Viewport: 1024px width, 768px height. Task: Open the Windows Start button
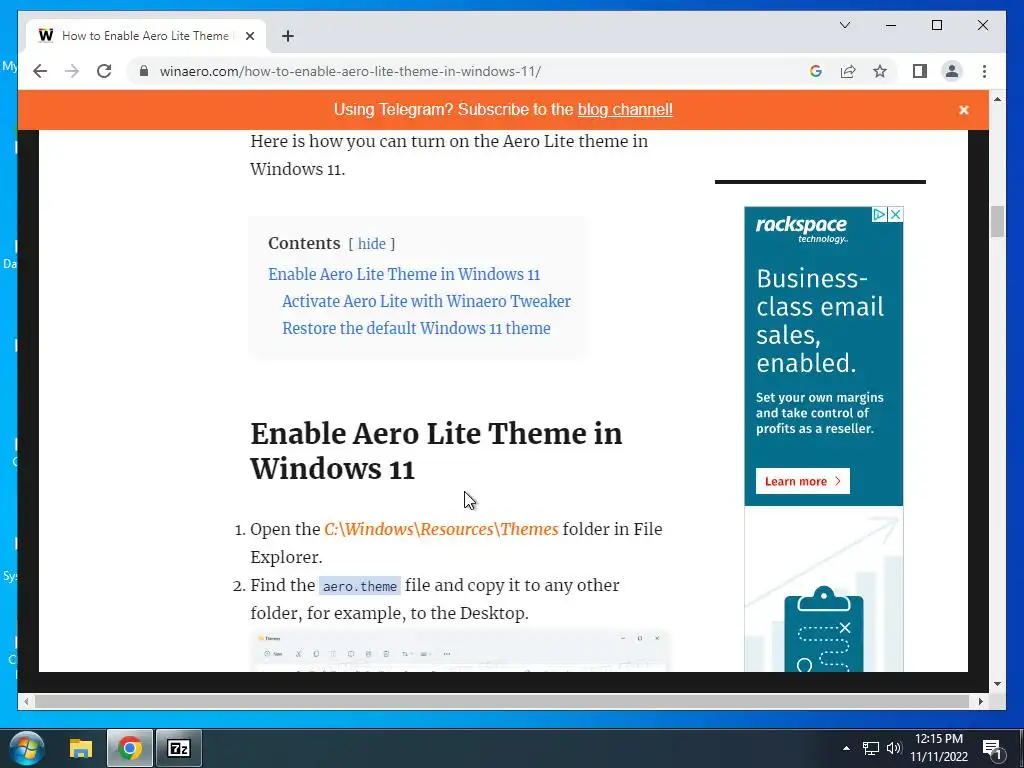27,748
